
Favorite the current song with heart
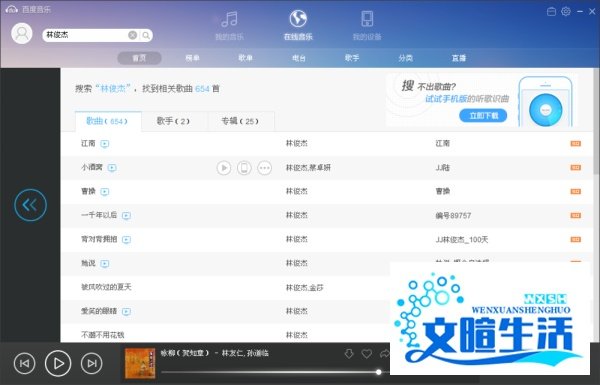(x=367, y=354)
